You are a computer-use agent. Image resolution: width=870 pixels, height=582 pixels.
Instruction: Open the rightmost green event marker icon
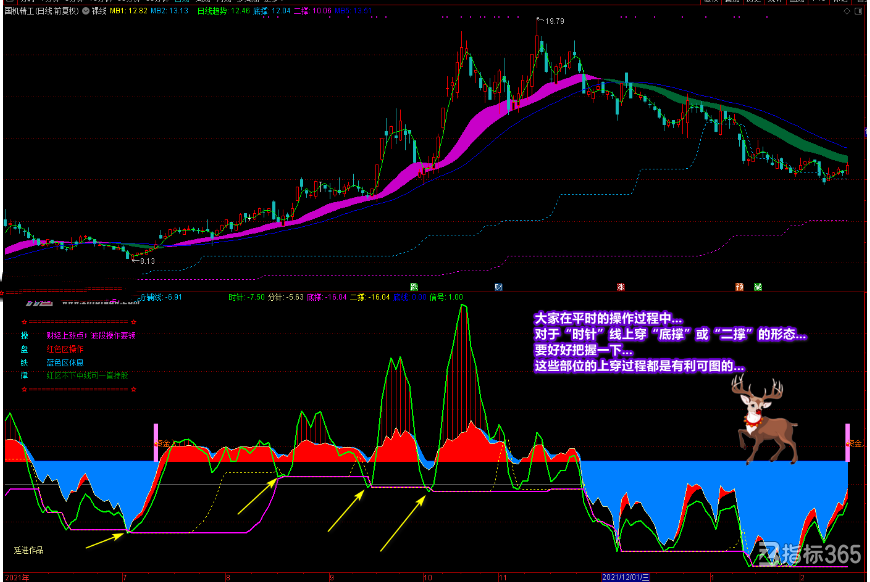coord(758,287)
